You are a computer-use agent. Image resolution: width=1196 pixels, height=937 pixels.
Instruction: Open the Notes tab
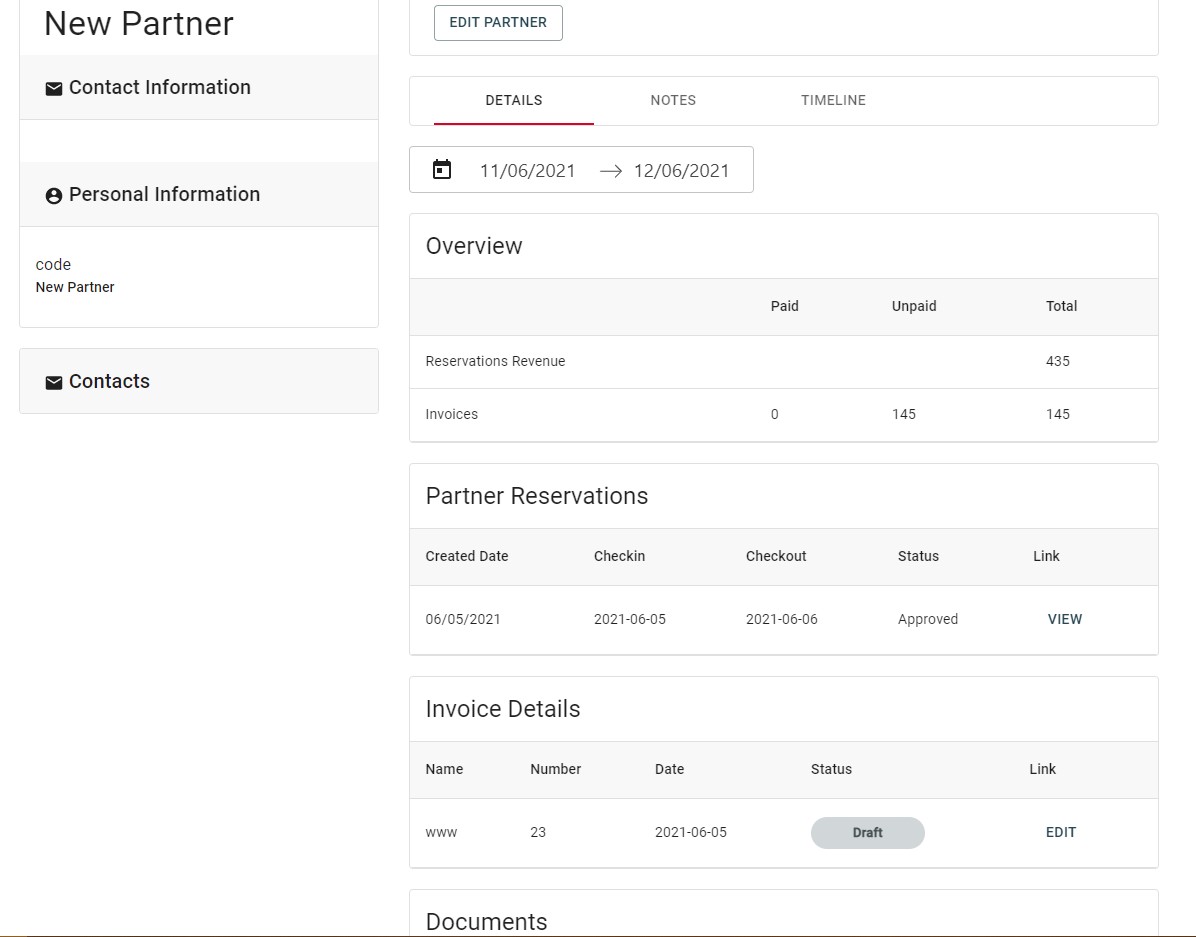pyautogui.click(x=673, y=100)
